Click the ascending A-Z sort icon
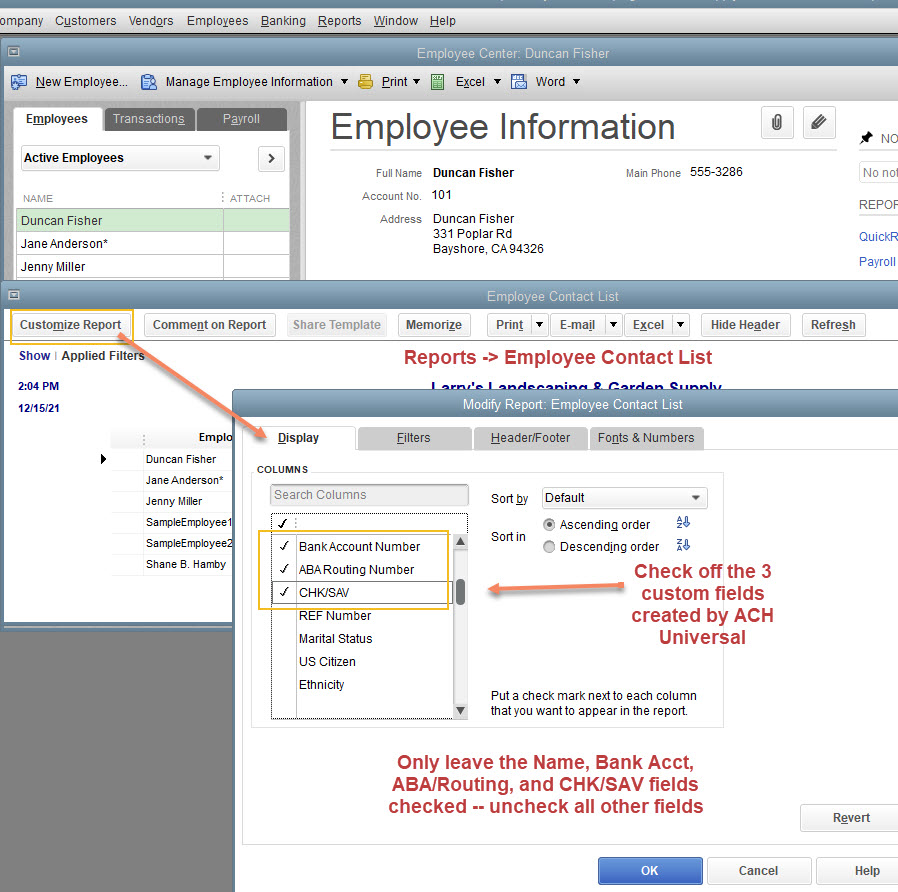This screenshot has width=898, height=892. click(682, 523)
